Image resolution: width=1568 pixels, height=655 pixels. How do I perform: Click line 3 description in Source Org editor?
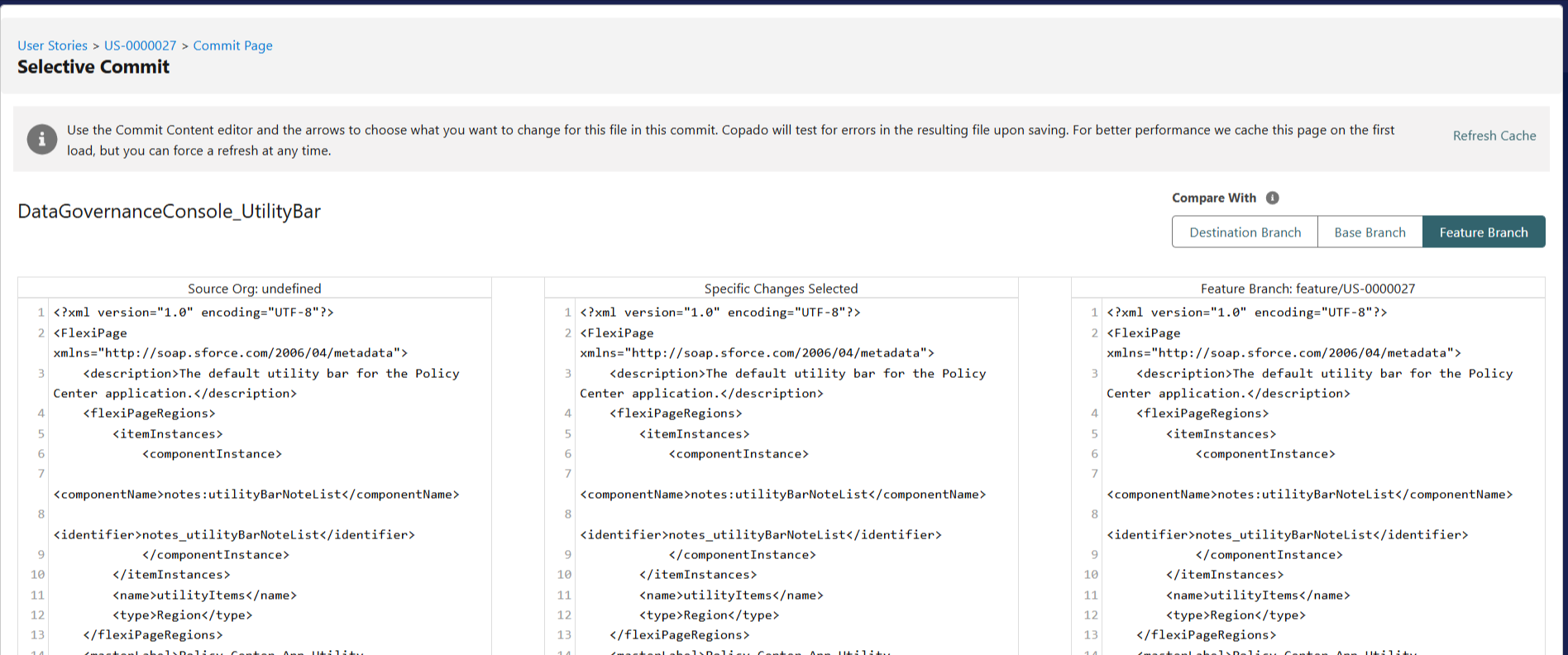click(256, 384)
